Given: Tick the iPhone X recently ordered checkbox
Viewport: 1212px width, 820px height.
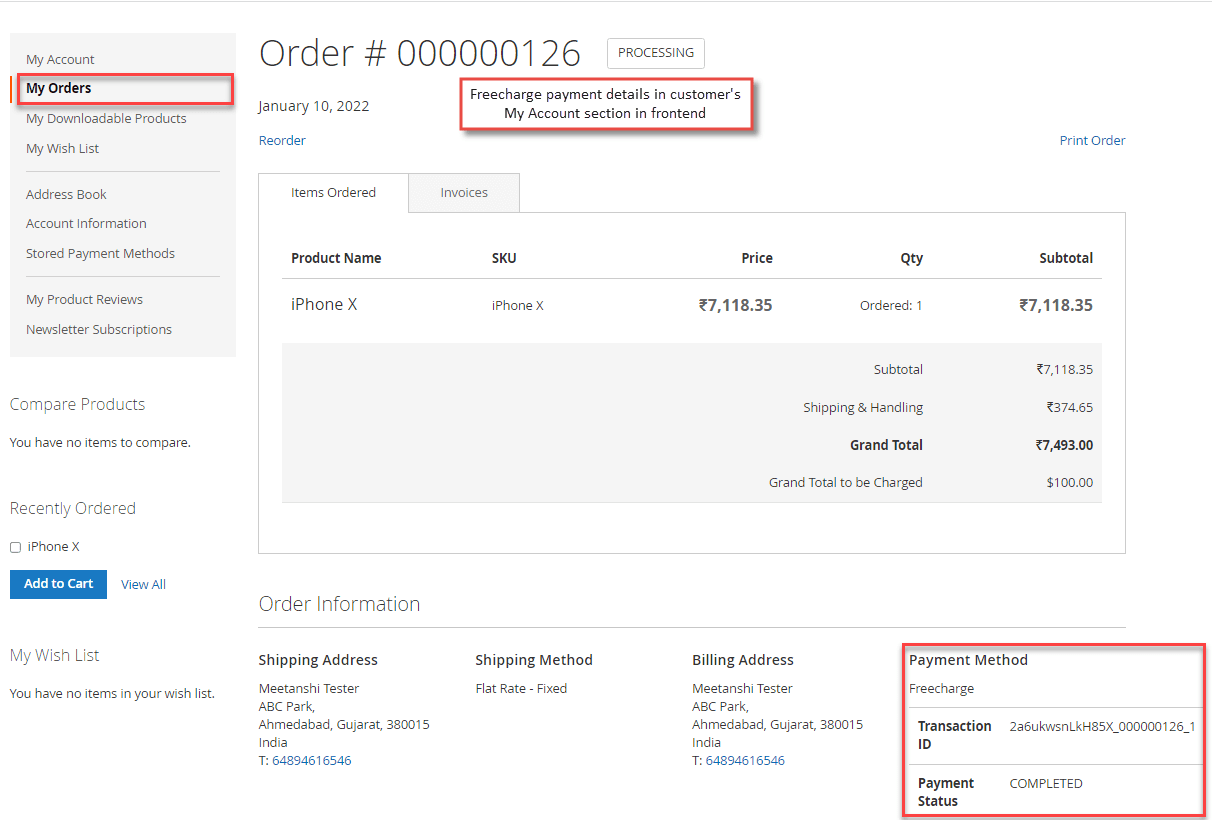Looking at the screenshot, I should point(15,547).
